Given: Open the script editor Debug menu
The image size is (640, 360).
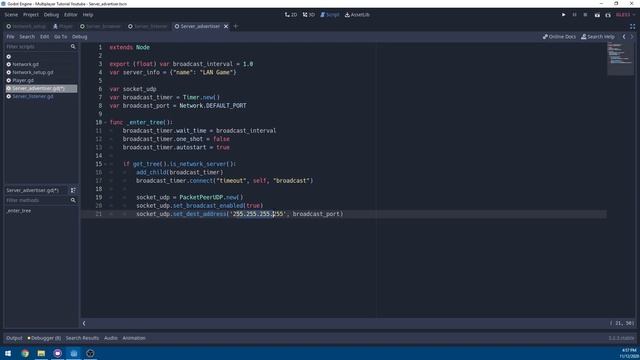Looking at the screenshot, I should tap(80, 37).
